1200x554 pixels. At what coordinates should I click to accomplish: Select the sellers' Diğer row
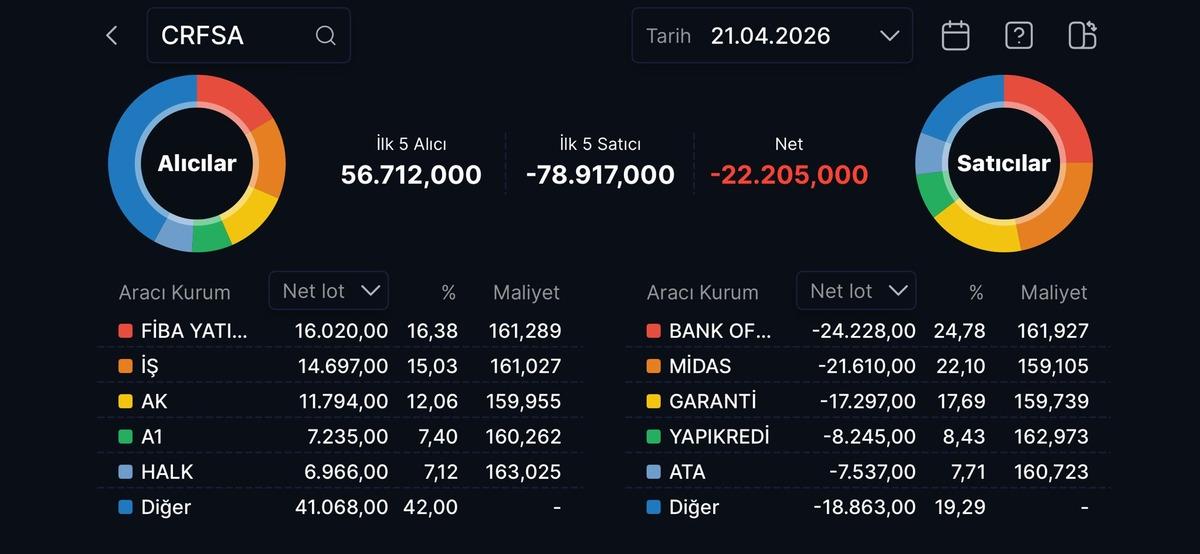866,507
